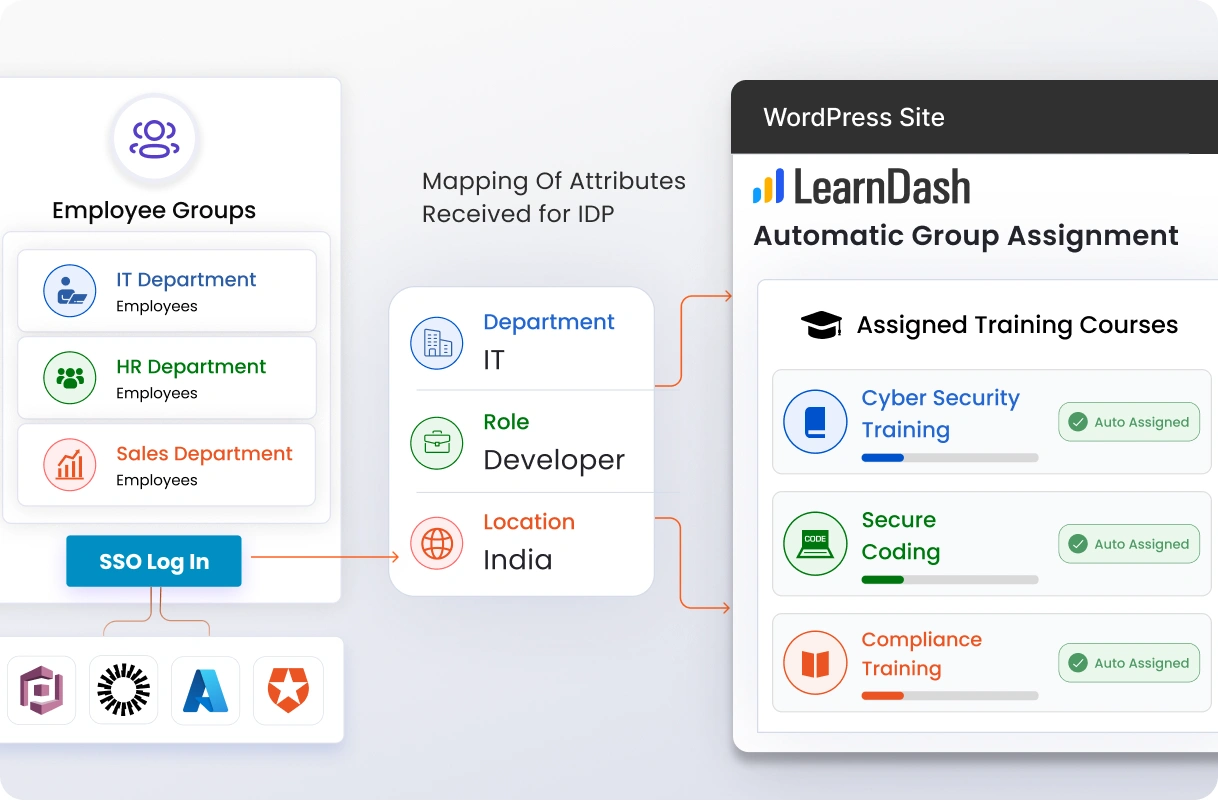Open the Secure Coding course
The width and height of the screenshot is (1218, 801).
[x=992, y=543]
